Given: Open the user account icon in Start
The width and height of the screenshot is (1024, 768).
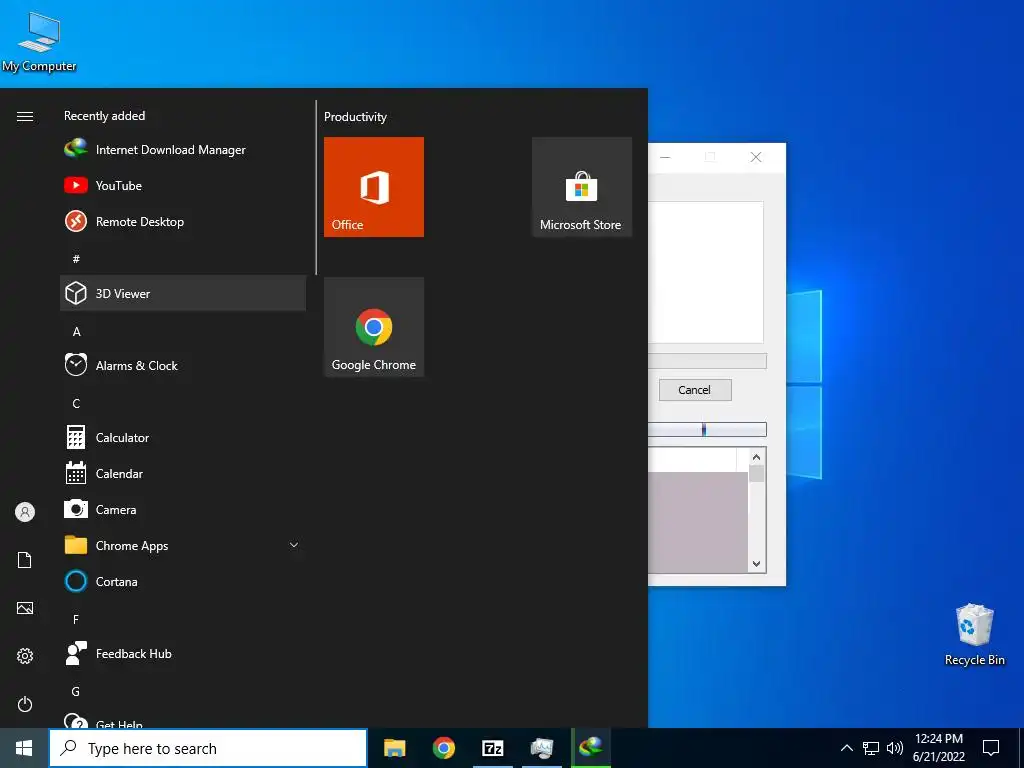Looking at the screenshot, I should tap(25, 512).
